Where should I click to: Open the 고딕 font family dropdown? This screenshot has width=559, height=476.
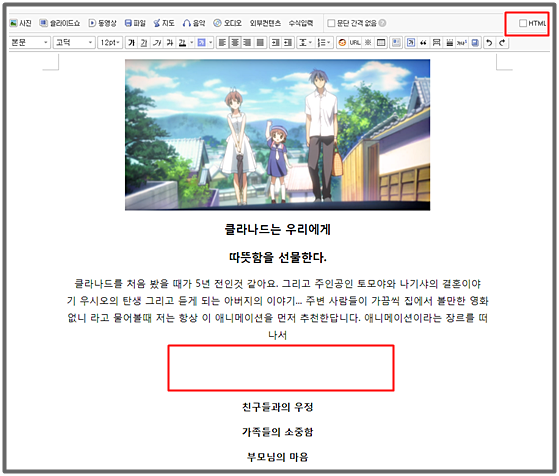[74, 43]
